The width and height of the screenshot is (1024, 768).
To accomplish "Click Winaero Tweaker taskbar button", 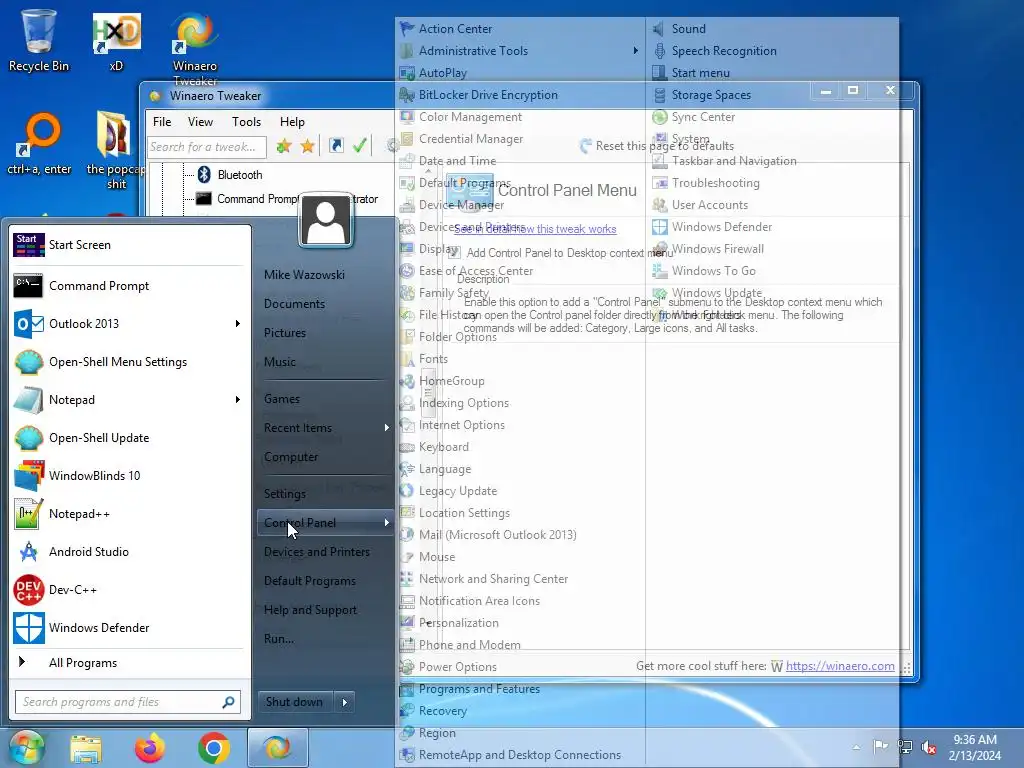I will [x=278, y=748].
